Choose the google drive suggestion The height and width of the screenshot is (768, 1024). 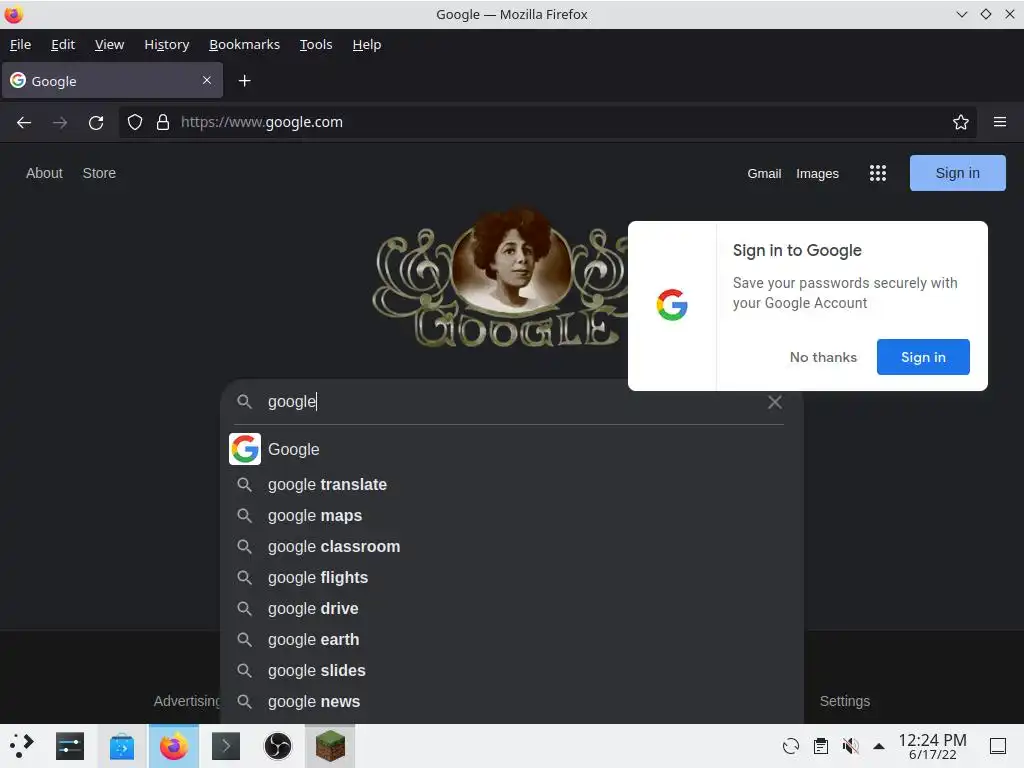[512, 609]
